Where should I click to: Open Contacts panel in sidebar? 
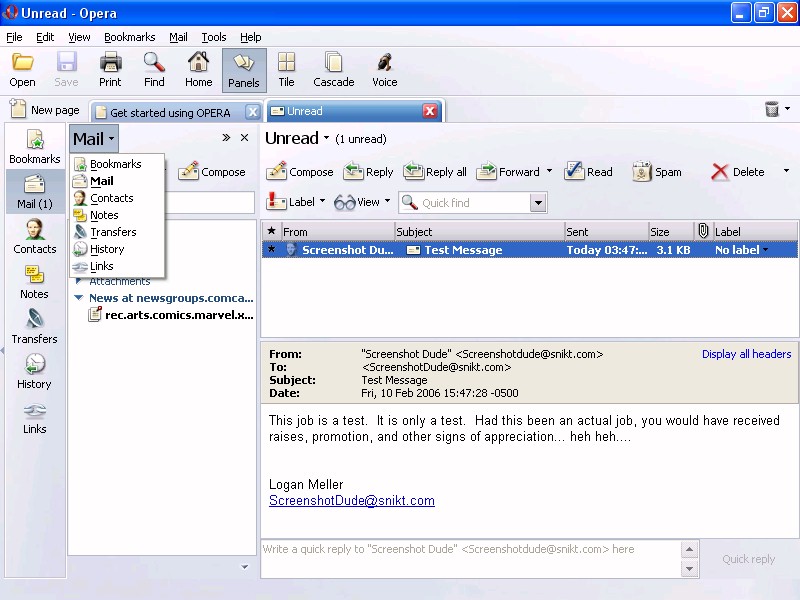coord(35,236)
